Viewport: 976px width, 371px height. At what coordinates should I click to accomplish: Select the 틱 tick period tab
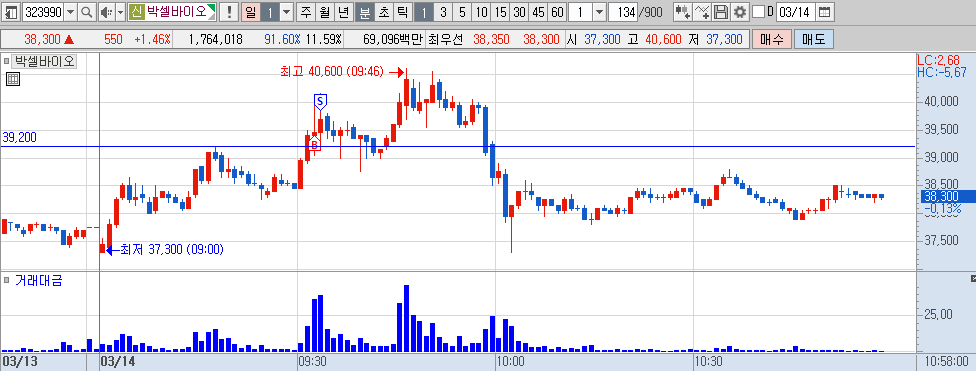pos(403,12)
